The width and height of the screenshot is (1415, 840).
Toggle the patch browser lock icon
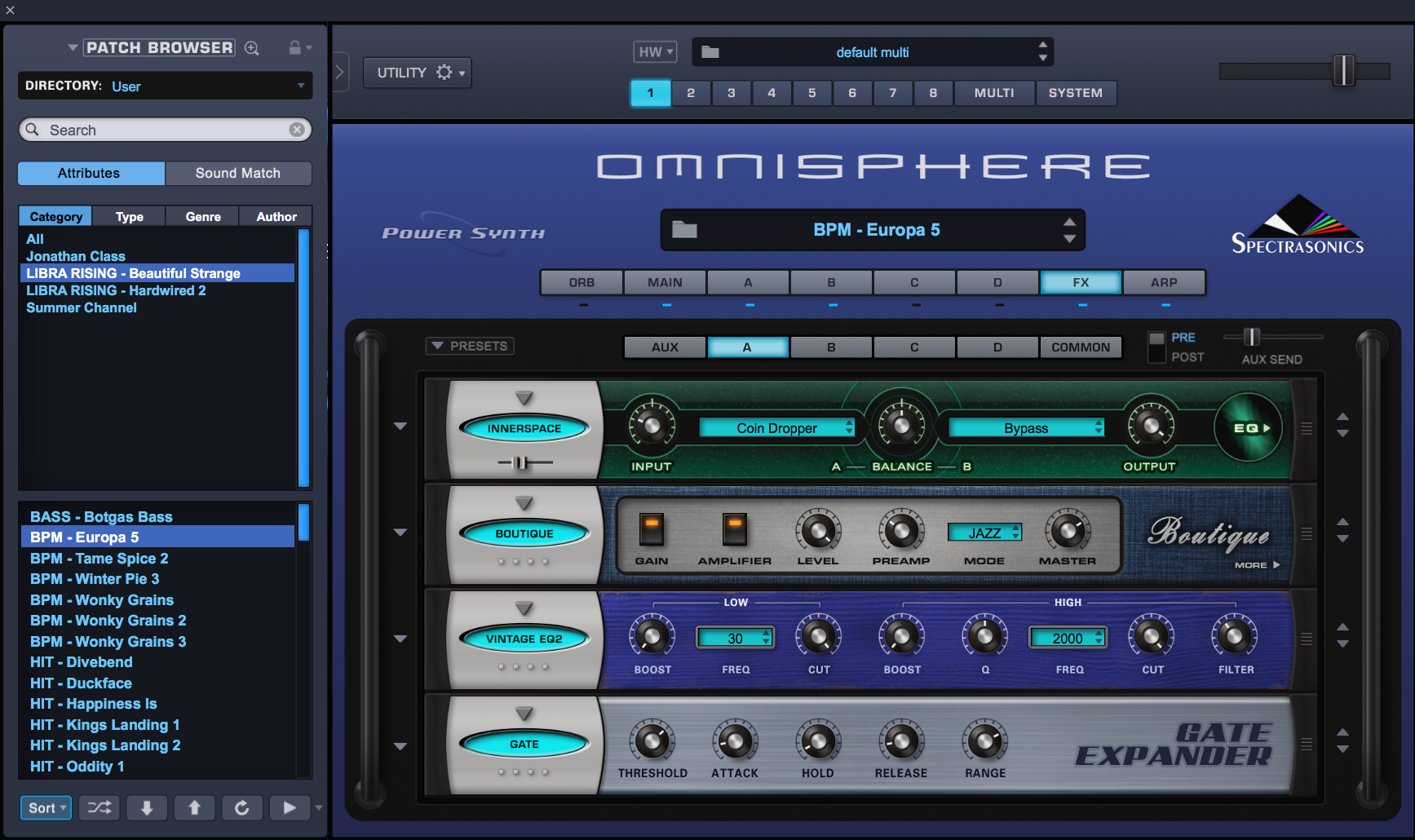[295, 48]
